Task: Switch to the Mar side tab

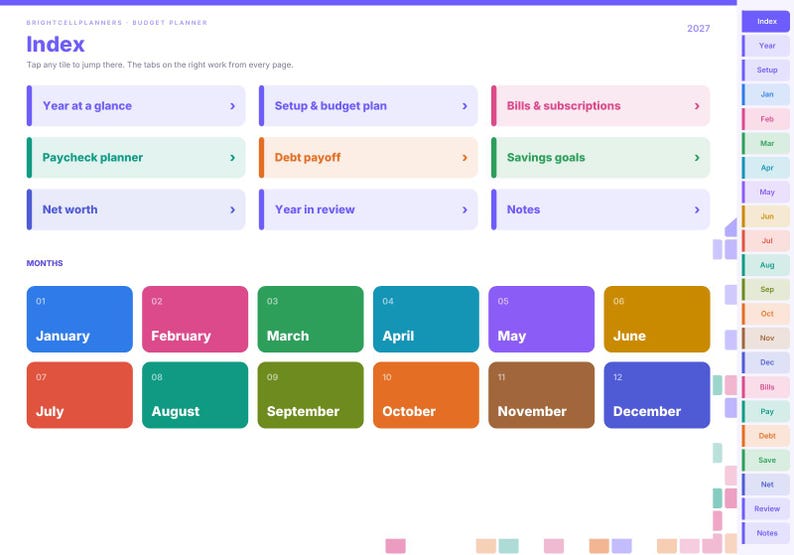Action: click(766, 143)
